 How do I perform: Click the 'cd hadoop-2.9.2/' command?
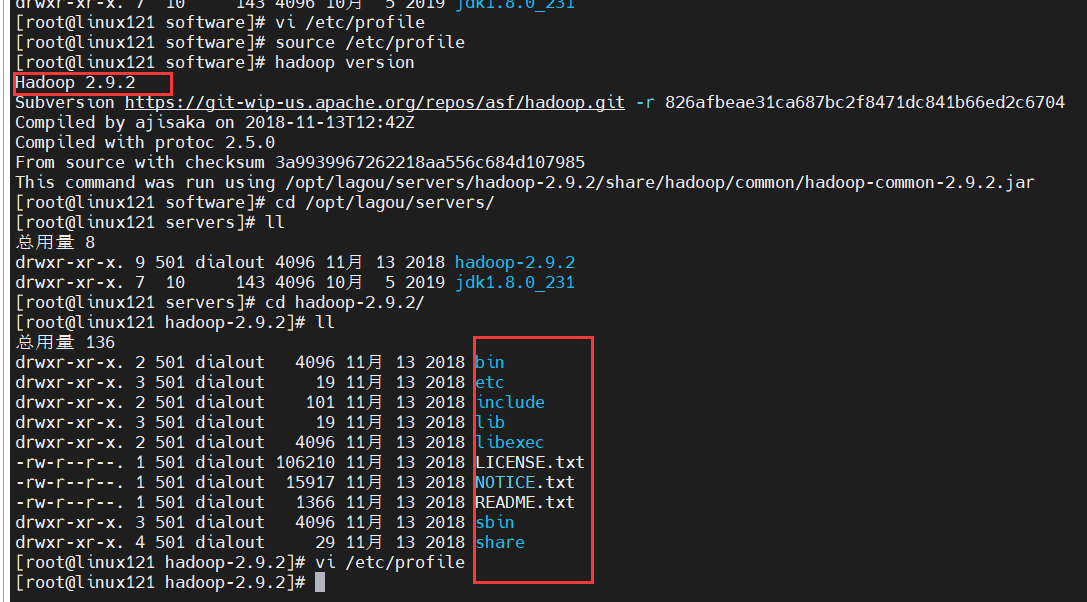pos(345,302)
